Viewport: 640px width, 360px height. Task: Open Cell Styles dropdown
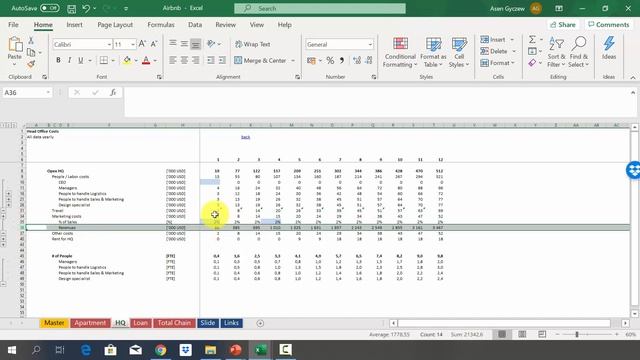(459, 53)
